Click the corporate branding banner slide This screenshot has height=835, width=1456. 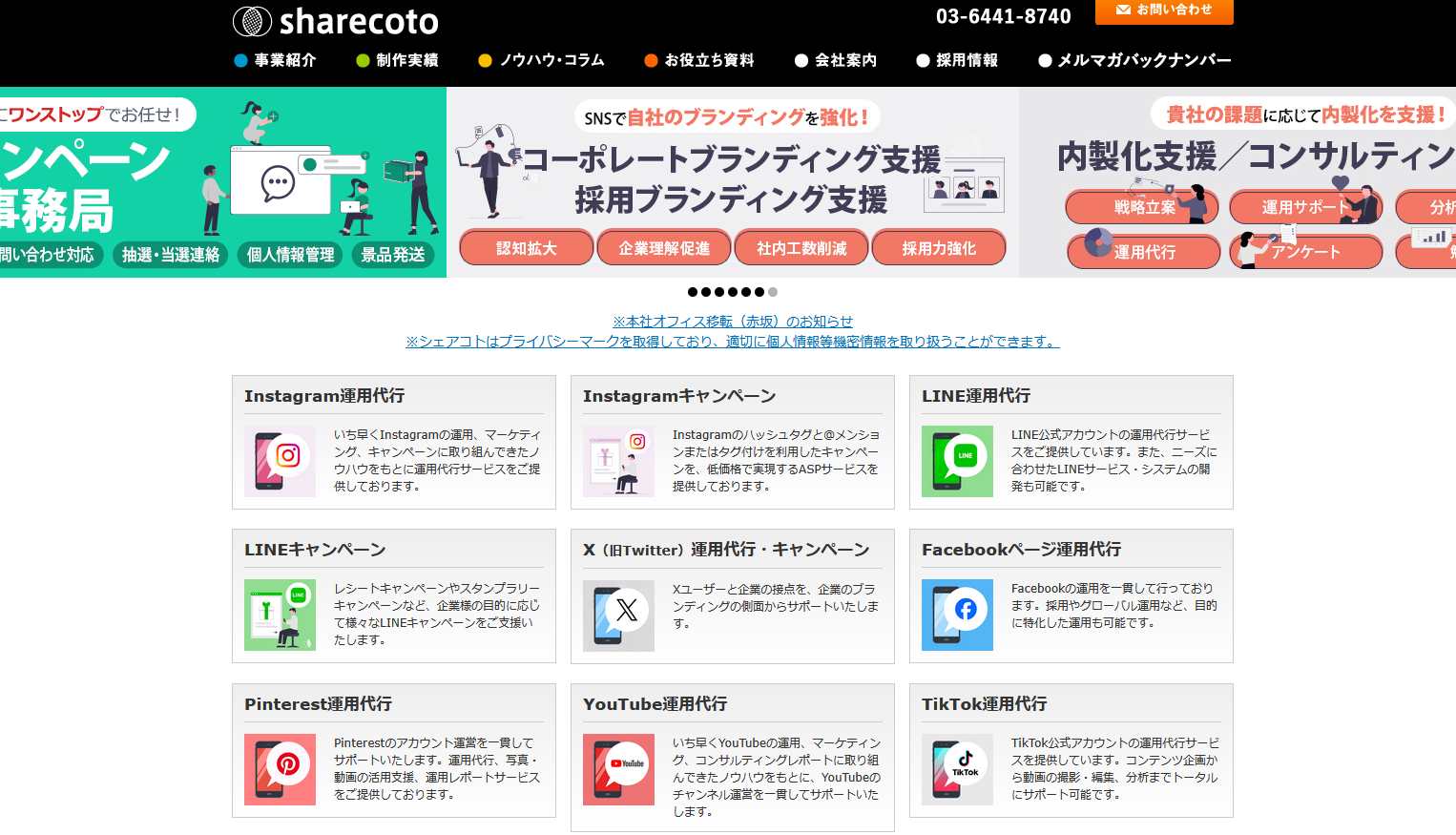click(733, 181)
